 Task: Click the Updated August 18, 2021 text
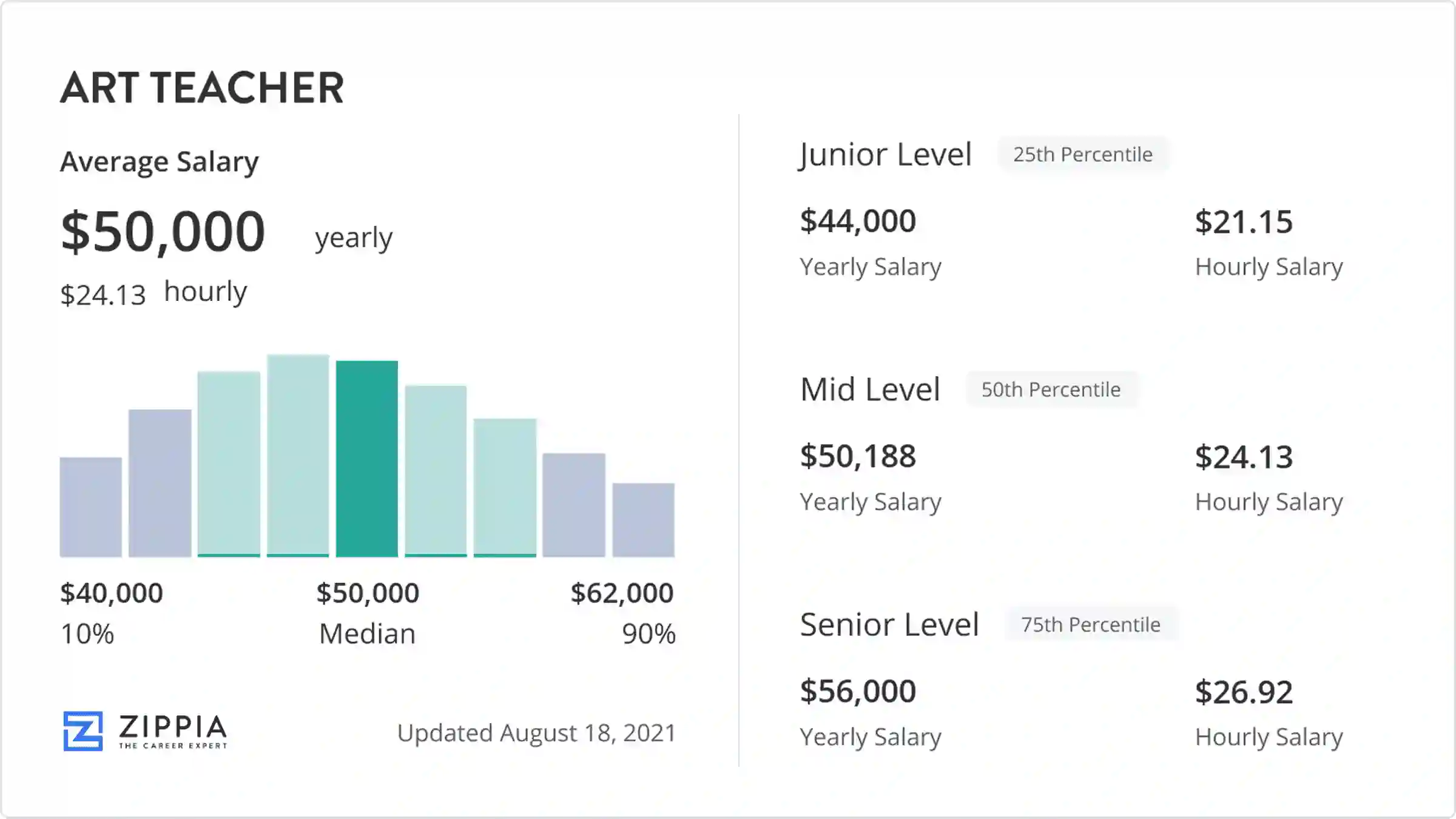click(x=536, y=733)
